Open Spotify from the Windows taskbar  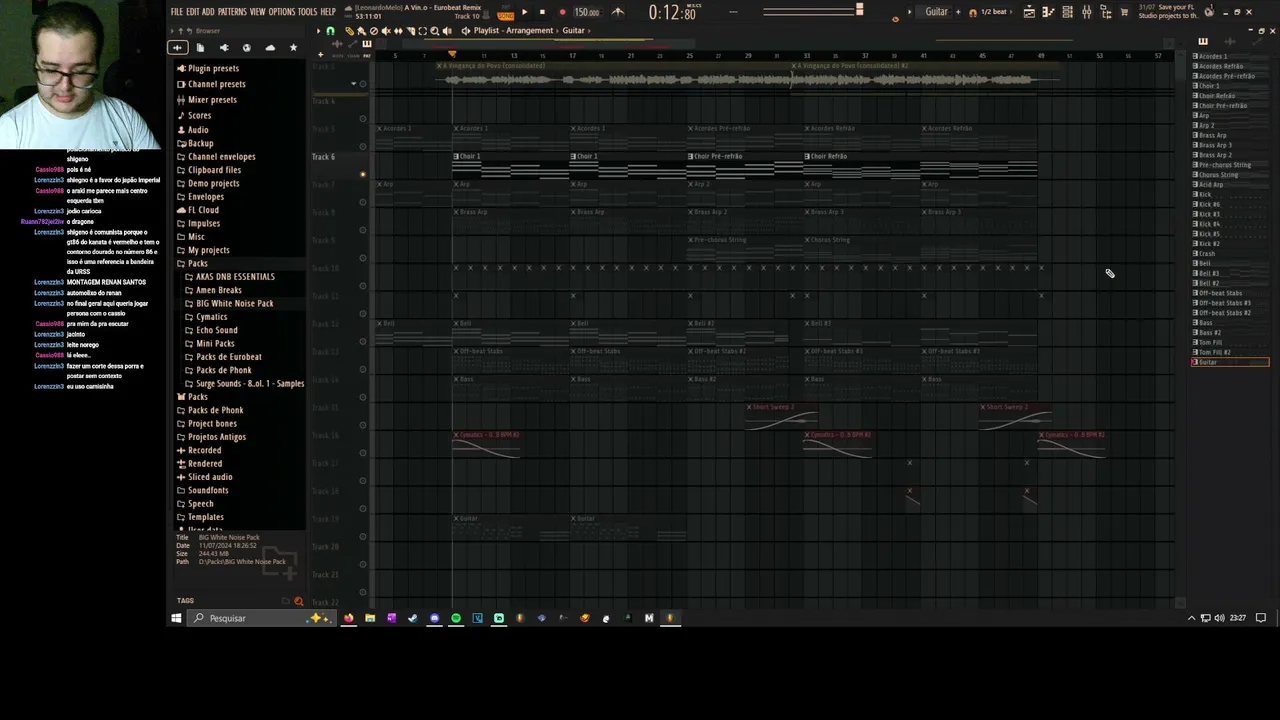pos(456,618)
